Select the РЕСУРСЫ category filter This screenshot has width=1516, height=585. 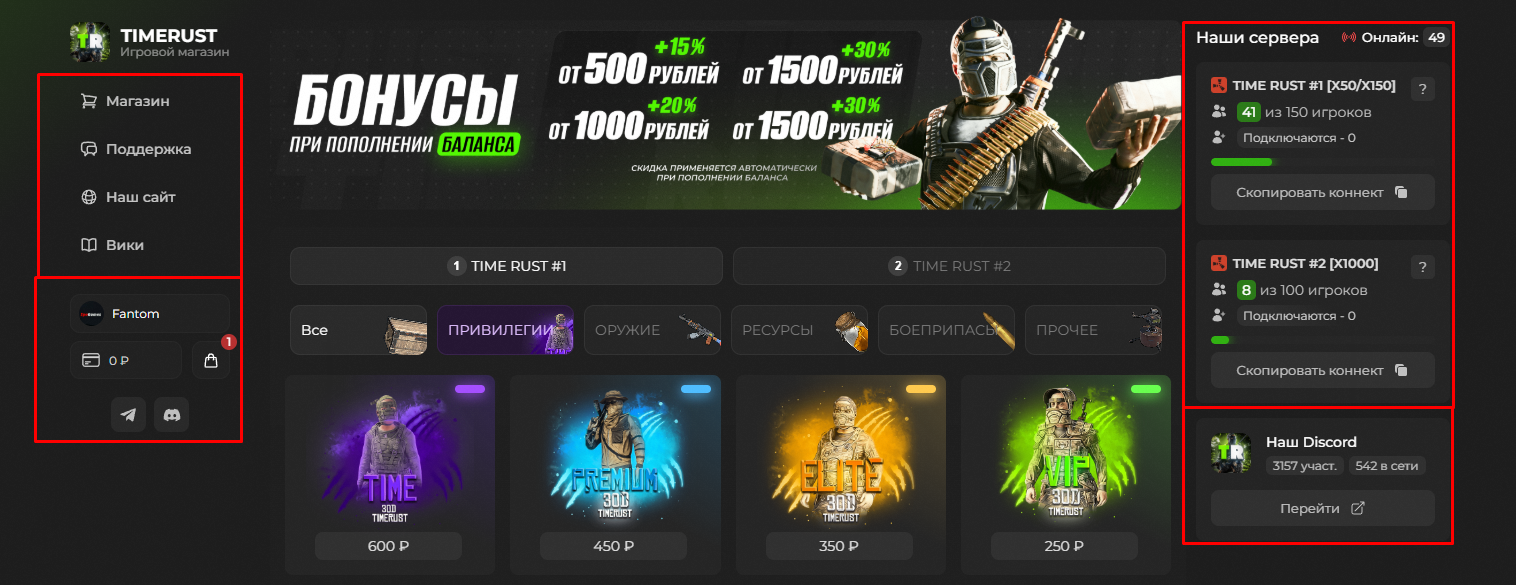tap(799, 330)
